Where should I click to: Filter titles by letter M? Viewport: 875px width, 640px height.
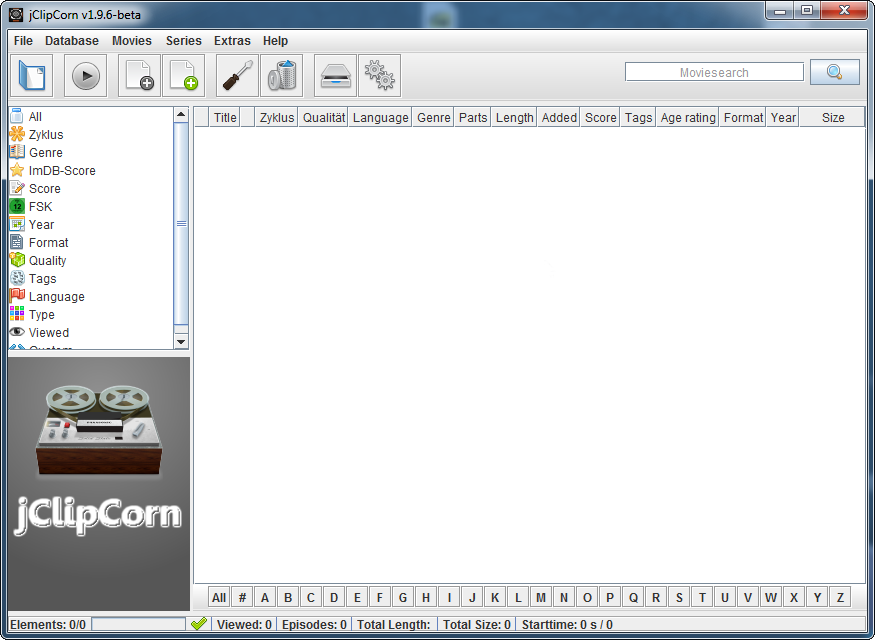pyautogui.click(x=541, y=598)
